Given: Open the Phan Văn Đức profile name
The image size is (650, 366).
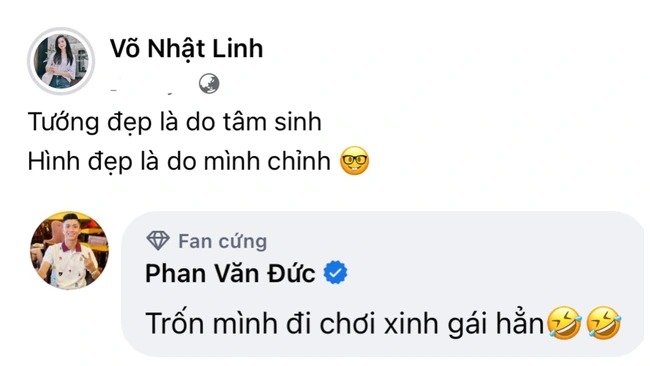Looking at the screenshot, I should [230, 274].
